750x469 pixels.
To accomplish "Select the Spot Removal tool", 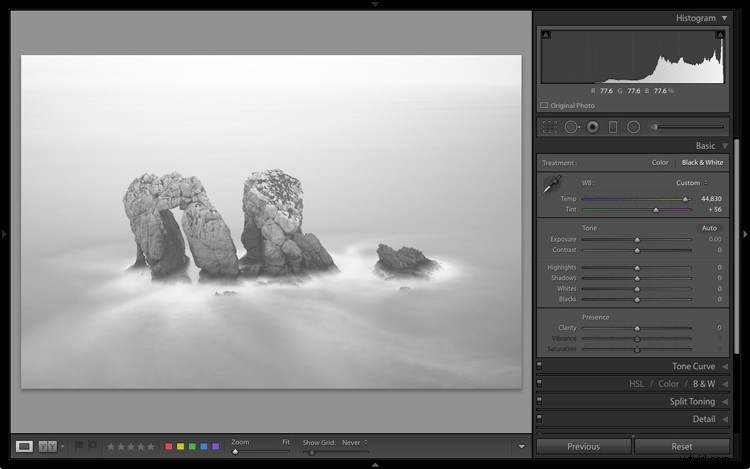I will point(572,127).
